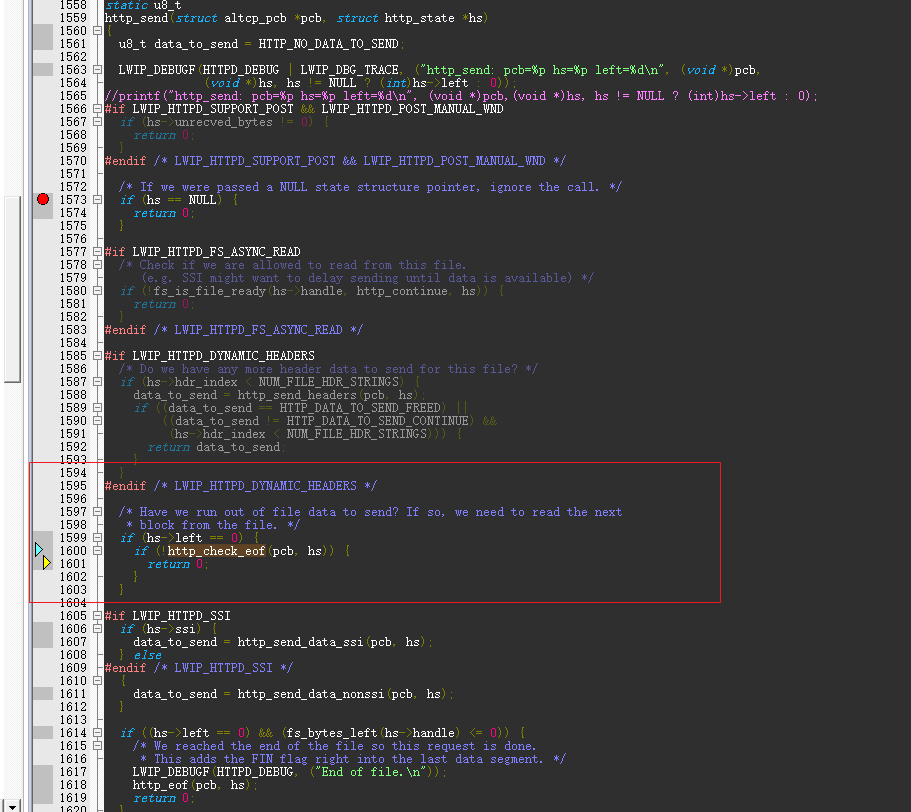This screenshot has height=812, width=911.
Task: Toggle breakpoint in margin at line 1563
Action: 42,70
